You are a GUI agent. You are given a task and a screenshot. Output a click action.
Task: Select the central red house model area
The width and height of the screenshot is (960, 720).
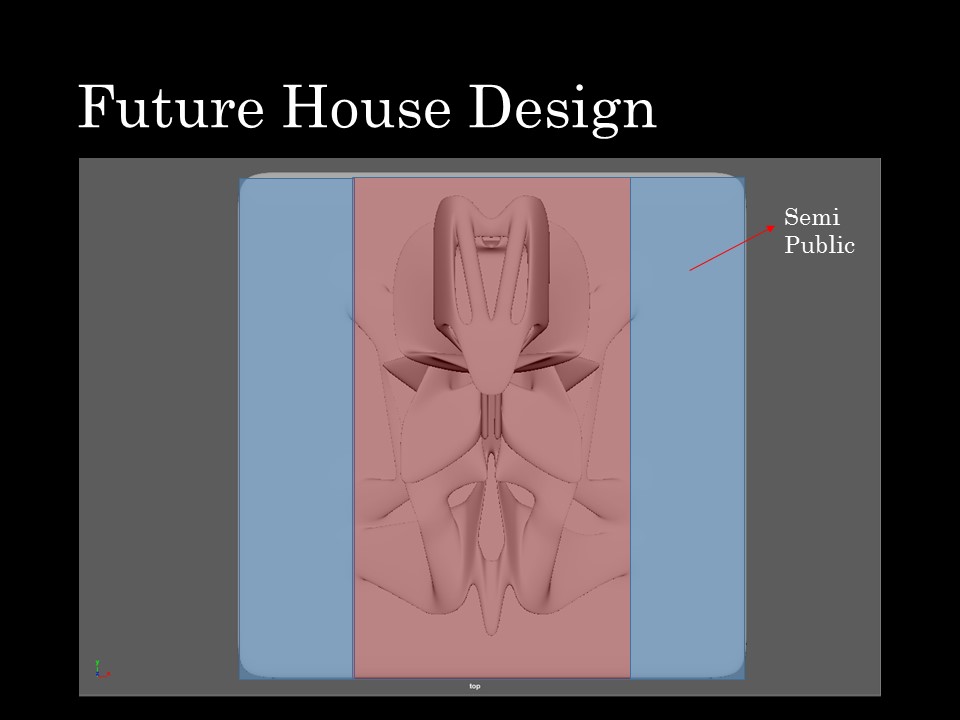(492, 428)
